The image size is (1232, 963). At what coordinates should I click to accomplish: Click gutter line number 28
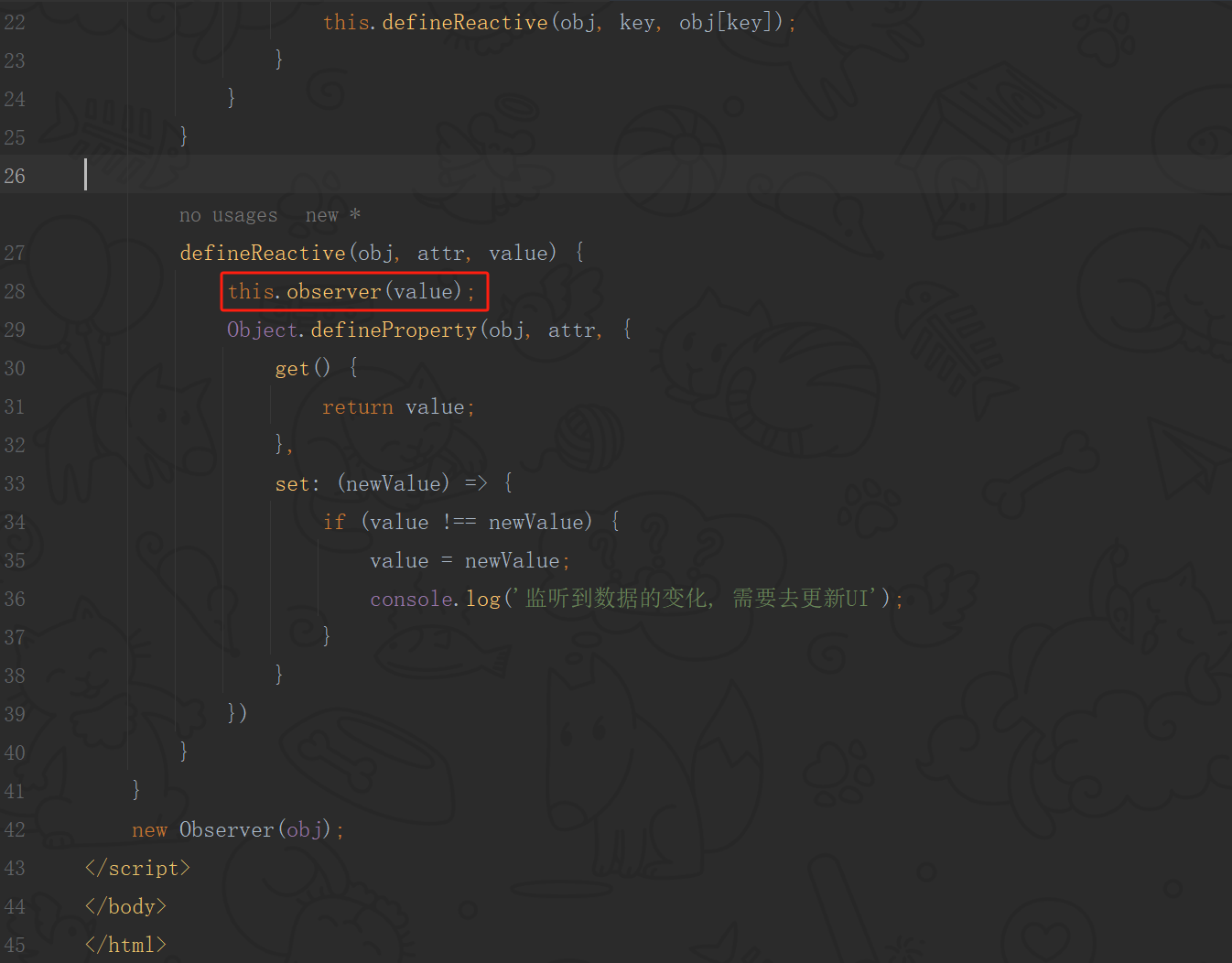click(15, 291)
